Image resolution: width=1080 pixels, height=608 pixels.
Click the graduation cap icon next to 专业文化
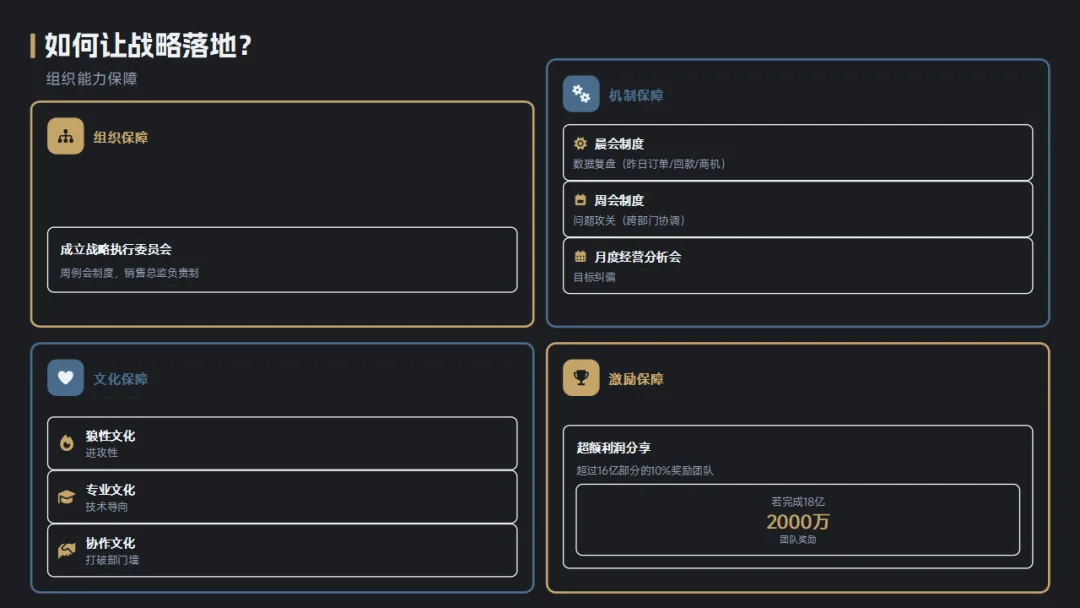tap(67, 497)
